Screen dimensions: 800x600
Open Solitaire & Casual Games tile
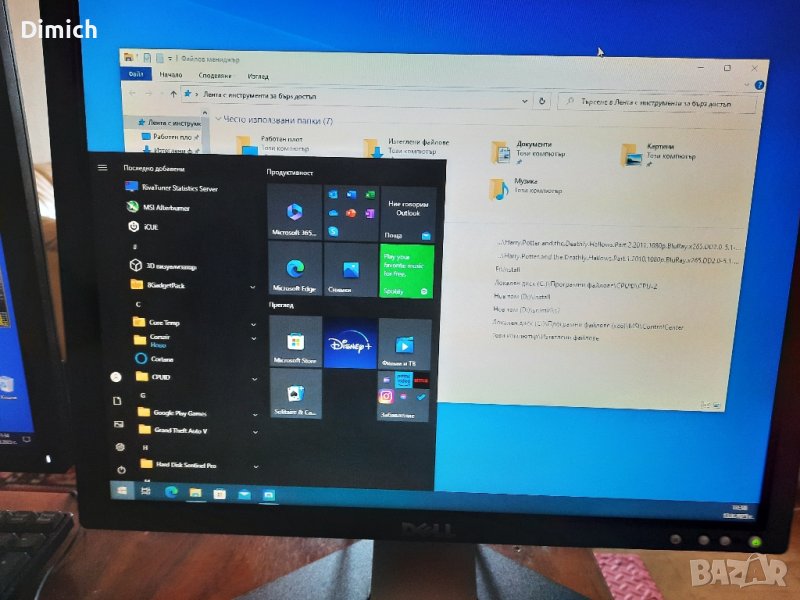[295, 394]
